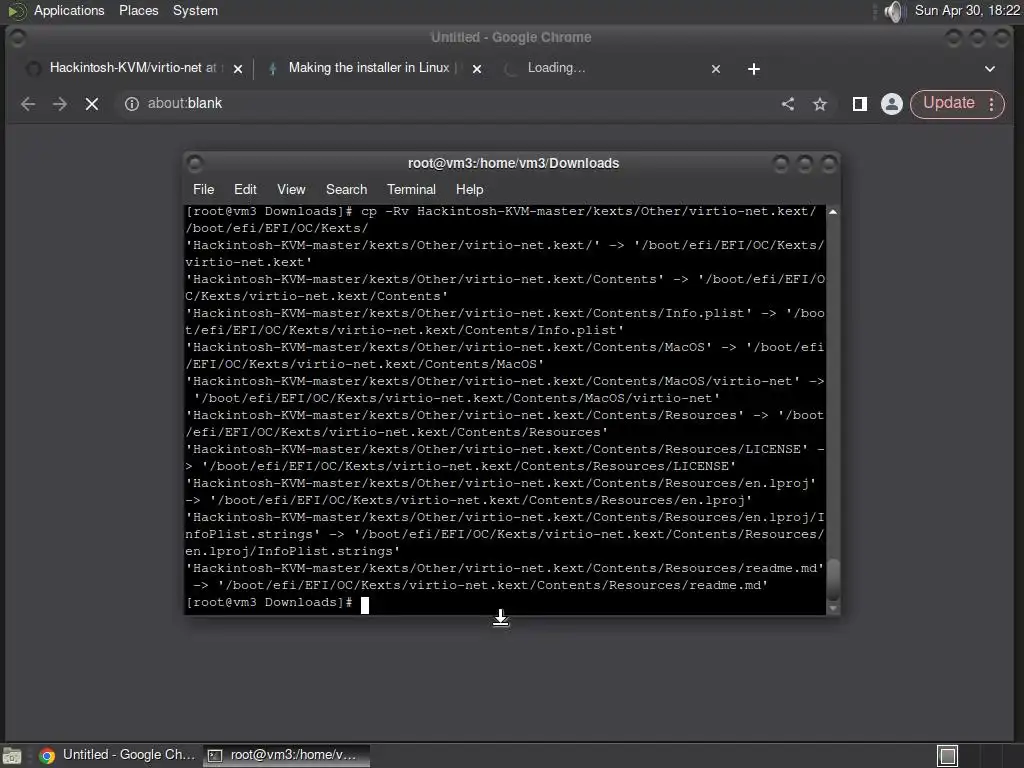Close the Hackintosh-KVM/virtio-net tab
Image resolution: width=1024 pixels, height=768 pixels.
(238, 69)
